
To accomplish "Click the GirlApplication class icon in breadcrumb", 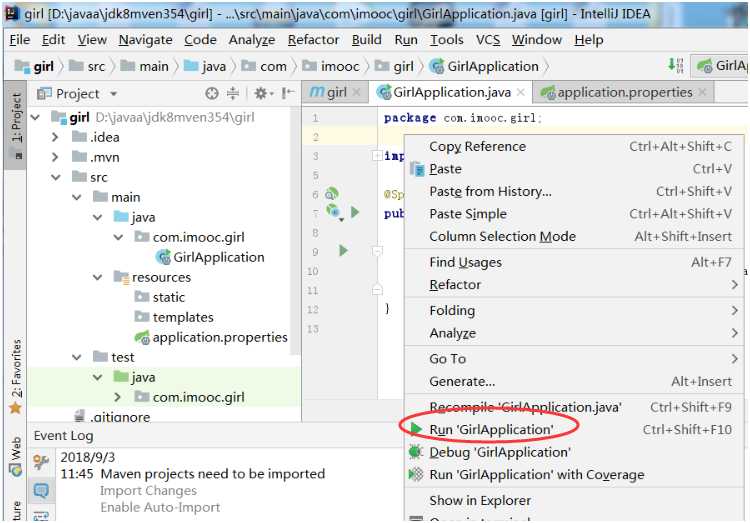I will [x=436, y=66].
